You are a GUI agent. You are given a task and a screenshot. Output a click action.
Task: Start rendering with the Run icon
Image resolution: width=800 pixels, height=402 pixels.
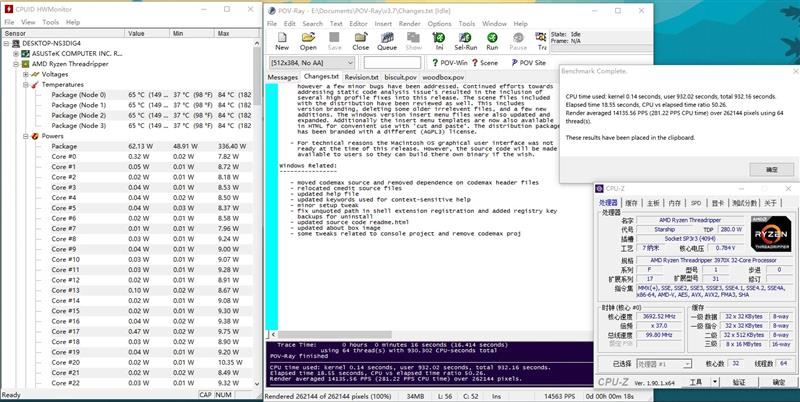492,38
